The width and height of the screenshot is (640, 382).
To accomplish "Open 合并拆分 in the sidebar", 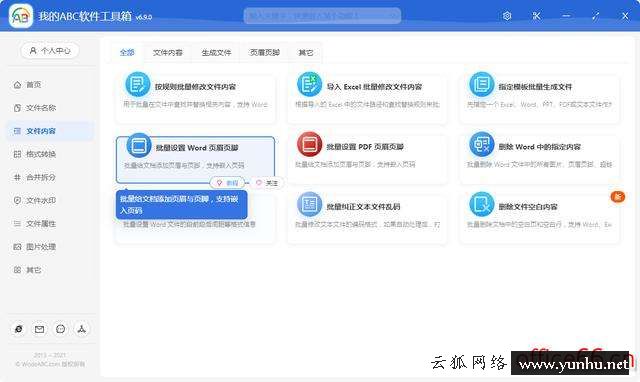I will [x=41, y=177].
